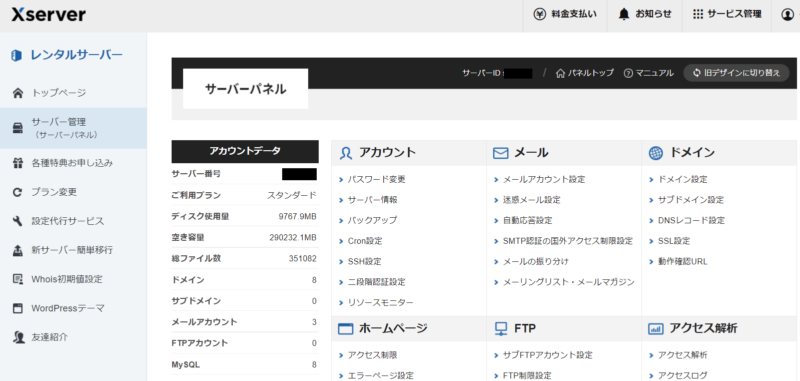Open メールの振り分け link
The image size is (800, 381).
pos(536,262)
